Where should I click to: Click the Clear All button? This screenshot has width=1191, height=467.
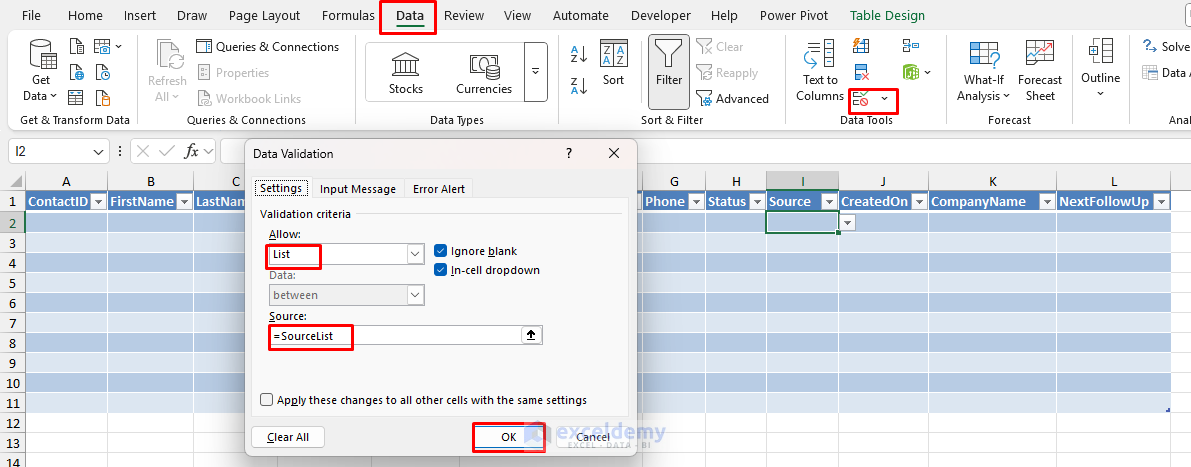click(288, 437)
